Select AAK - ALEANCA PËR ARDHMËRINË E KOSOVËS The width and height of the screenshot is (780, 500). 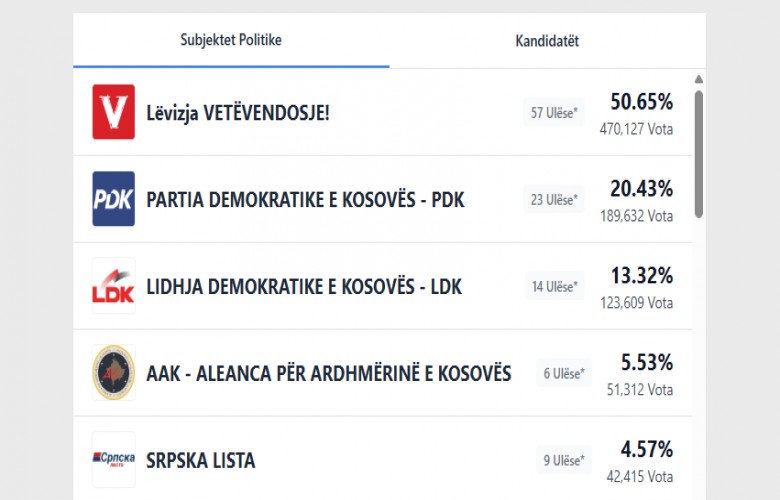(328, 374)
